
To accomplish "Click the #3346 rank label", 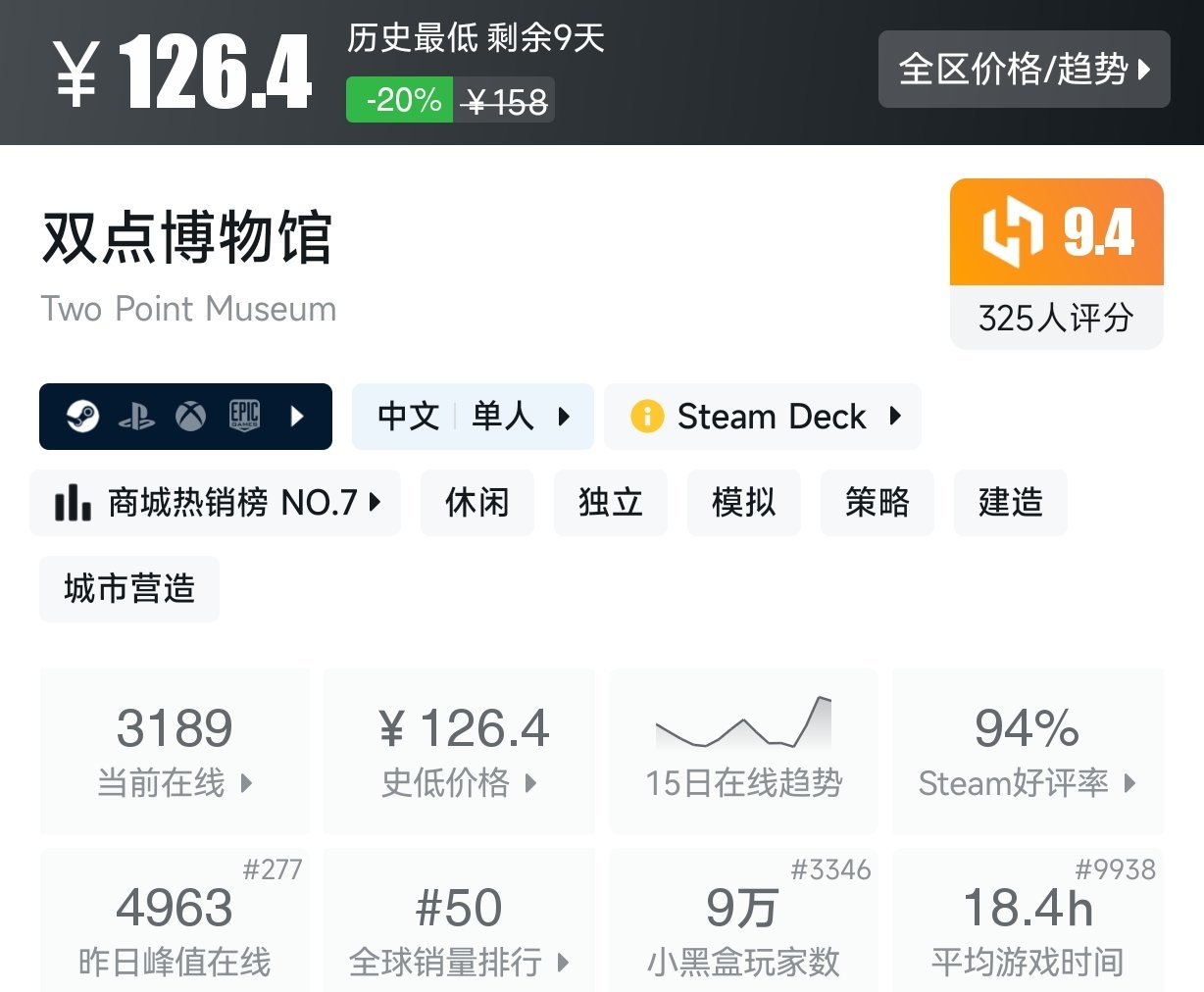I will 830,869.
